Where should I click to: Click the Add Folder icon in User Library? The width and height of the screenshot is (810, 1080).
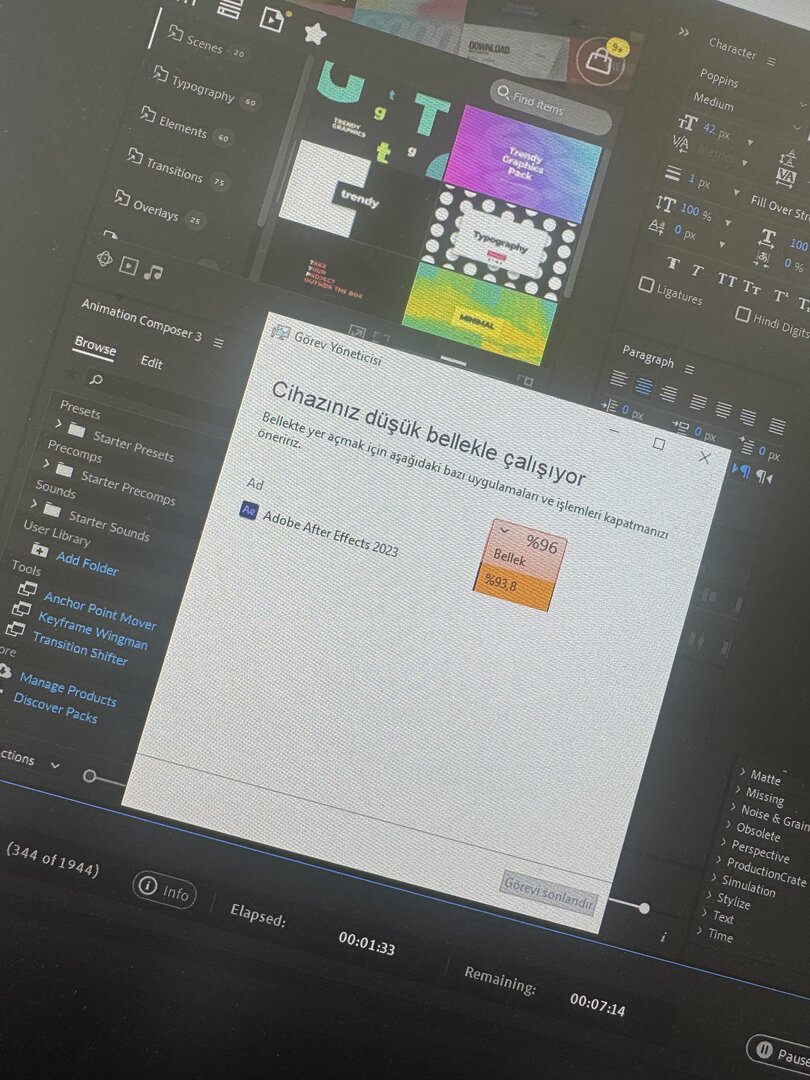point(40,549)
